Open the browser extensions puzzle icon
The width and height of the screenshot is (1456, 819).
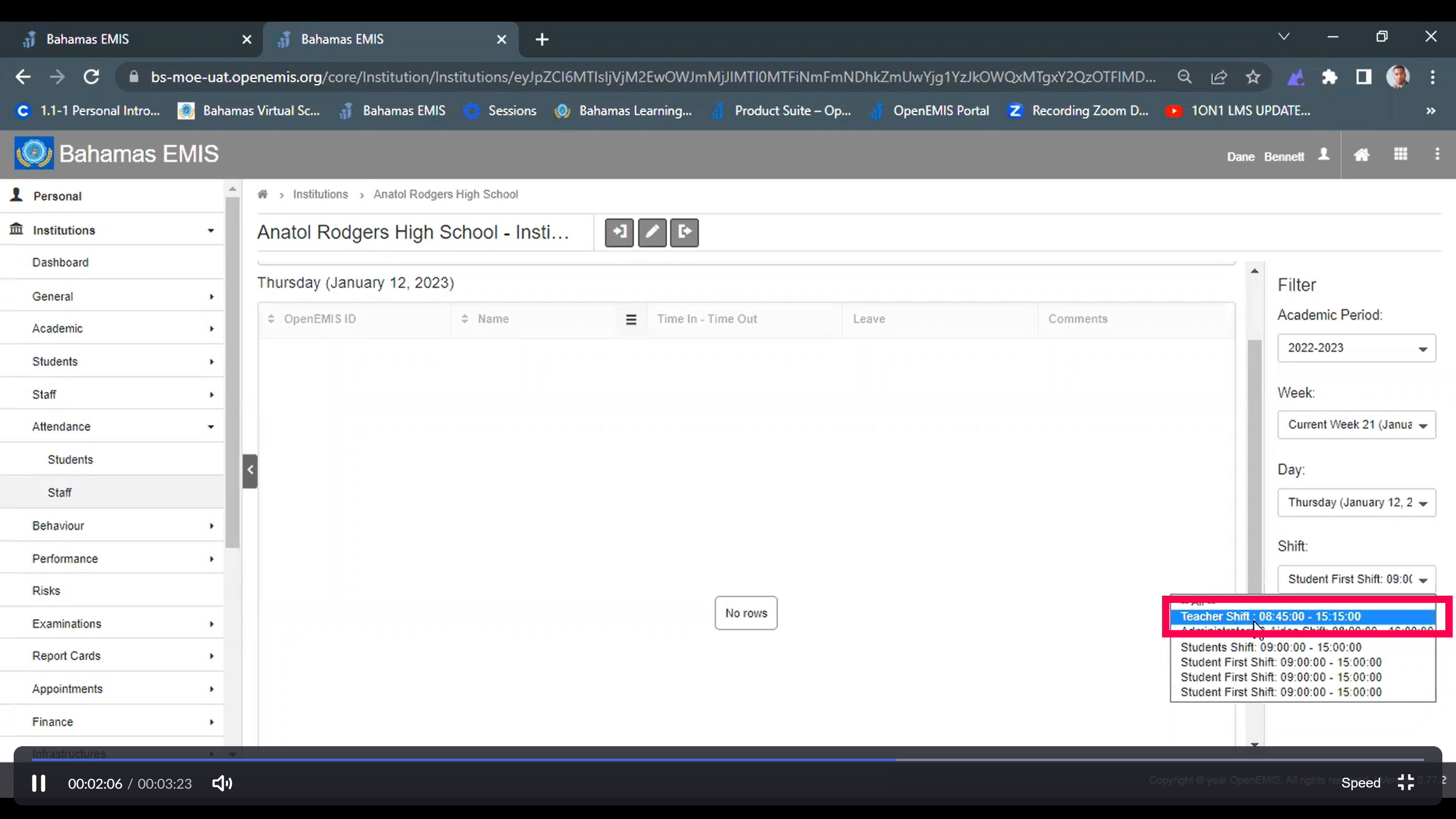tap(1329, 77)
